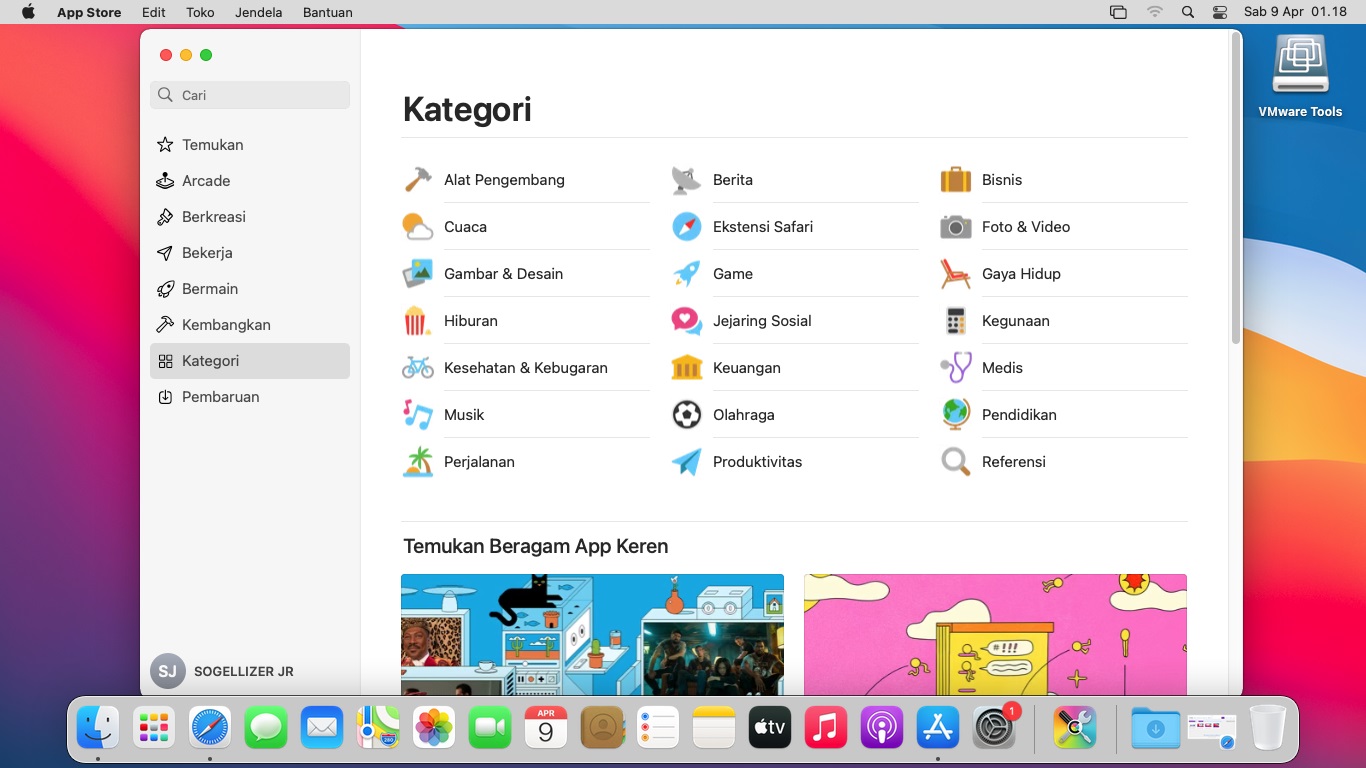Screen dimensions: 1366x768
Task: Open the Edit menu
Action: [154, 12]
